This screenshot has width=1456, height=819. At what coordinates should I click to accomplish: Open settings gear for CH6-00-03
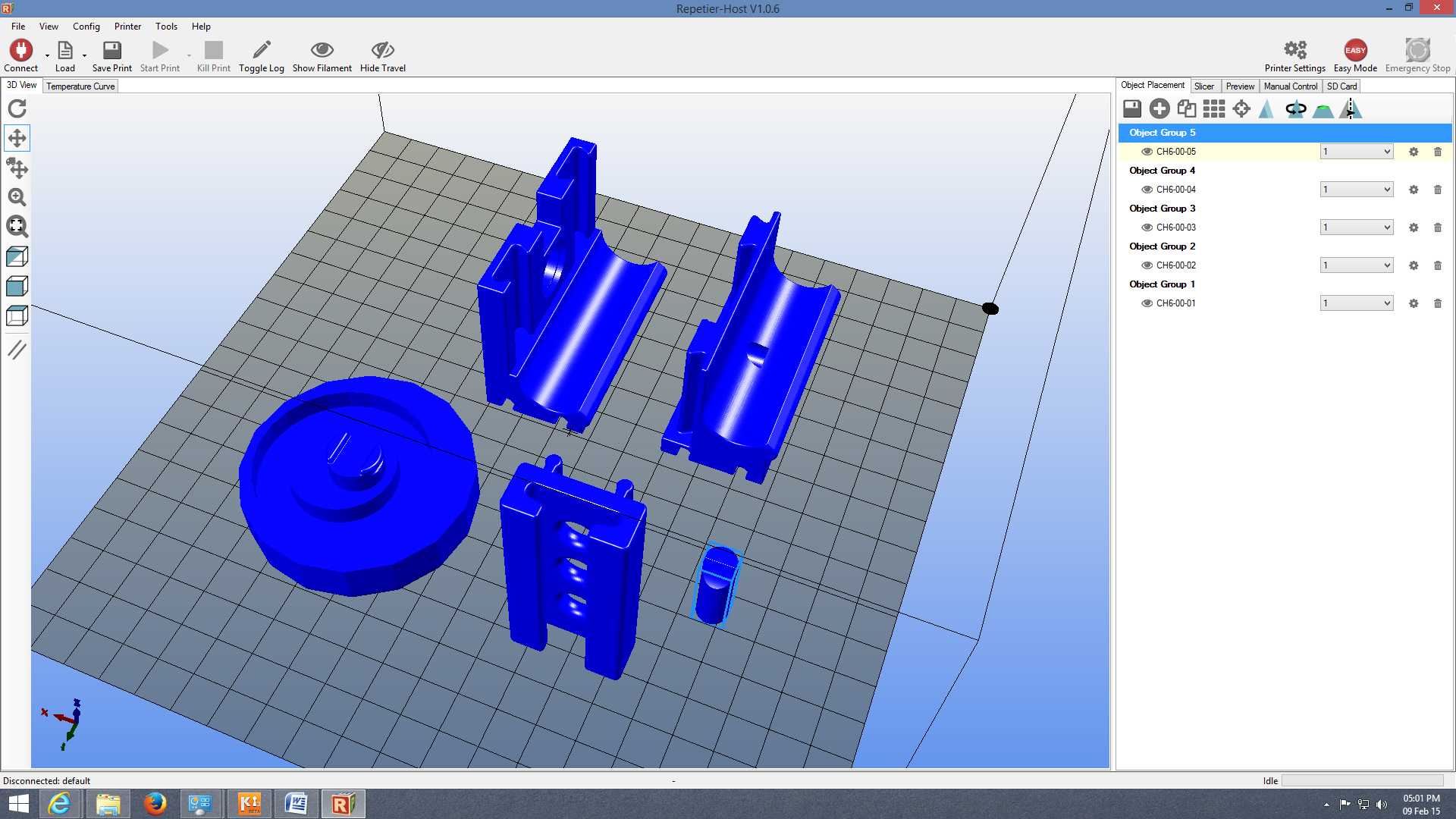click(1414, 227)
